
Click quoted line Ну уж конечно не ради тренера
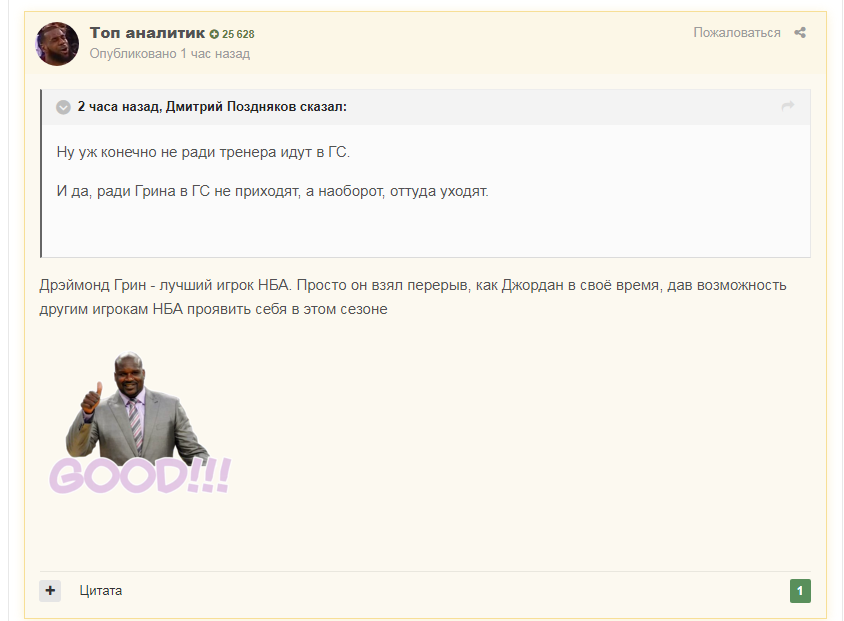tap(203, 152)
